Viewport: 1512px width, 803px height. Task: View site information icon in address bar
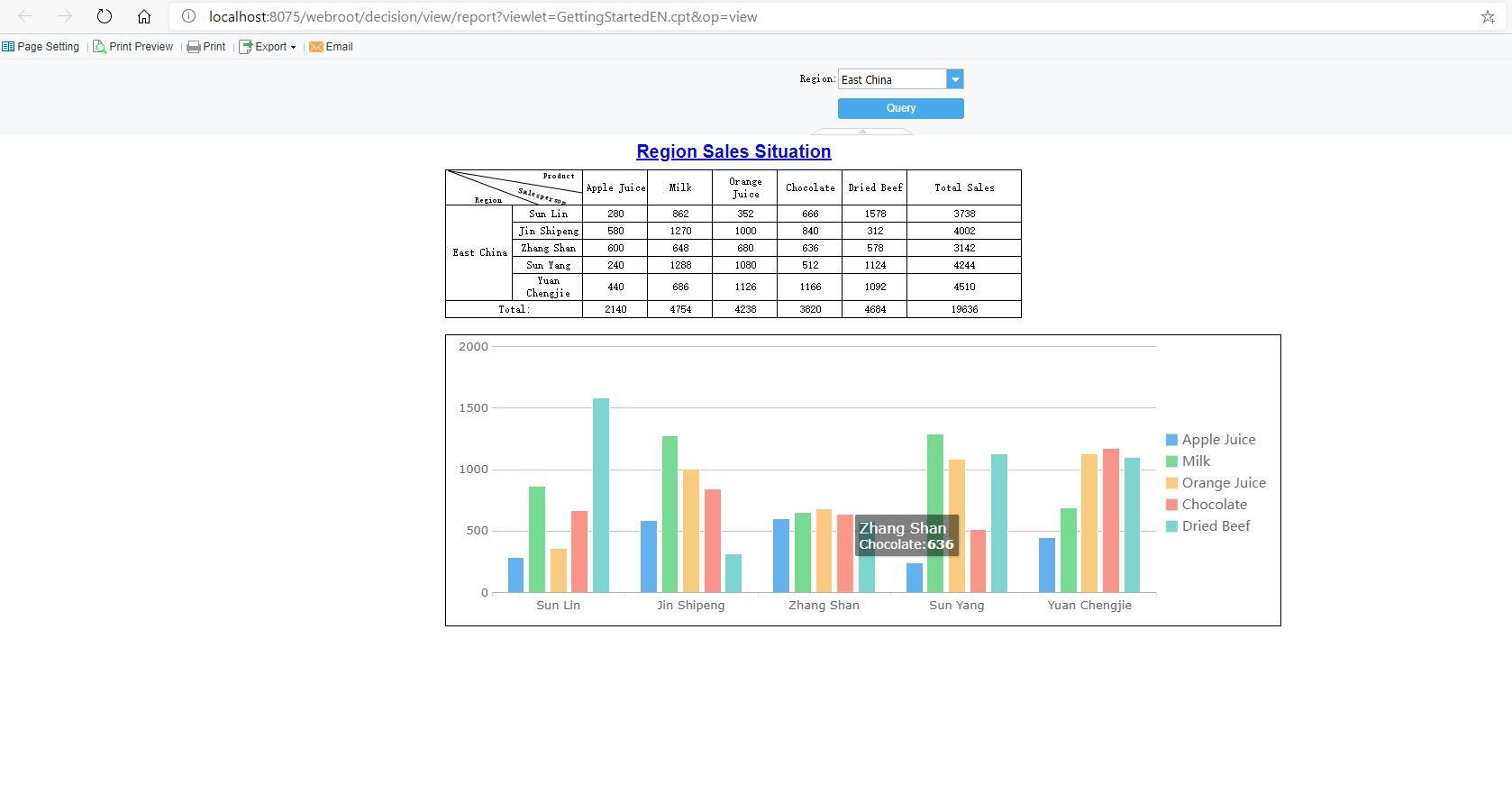[189, 16]
